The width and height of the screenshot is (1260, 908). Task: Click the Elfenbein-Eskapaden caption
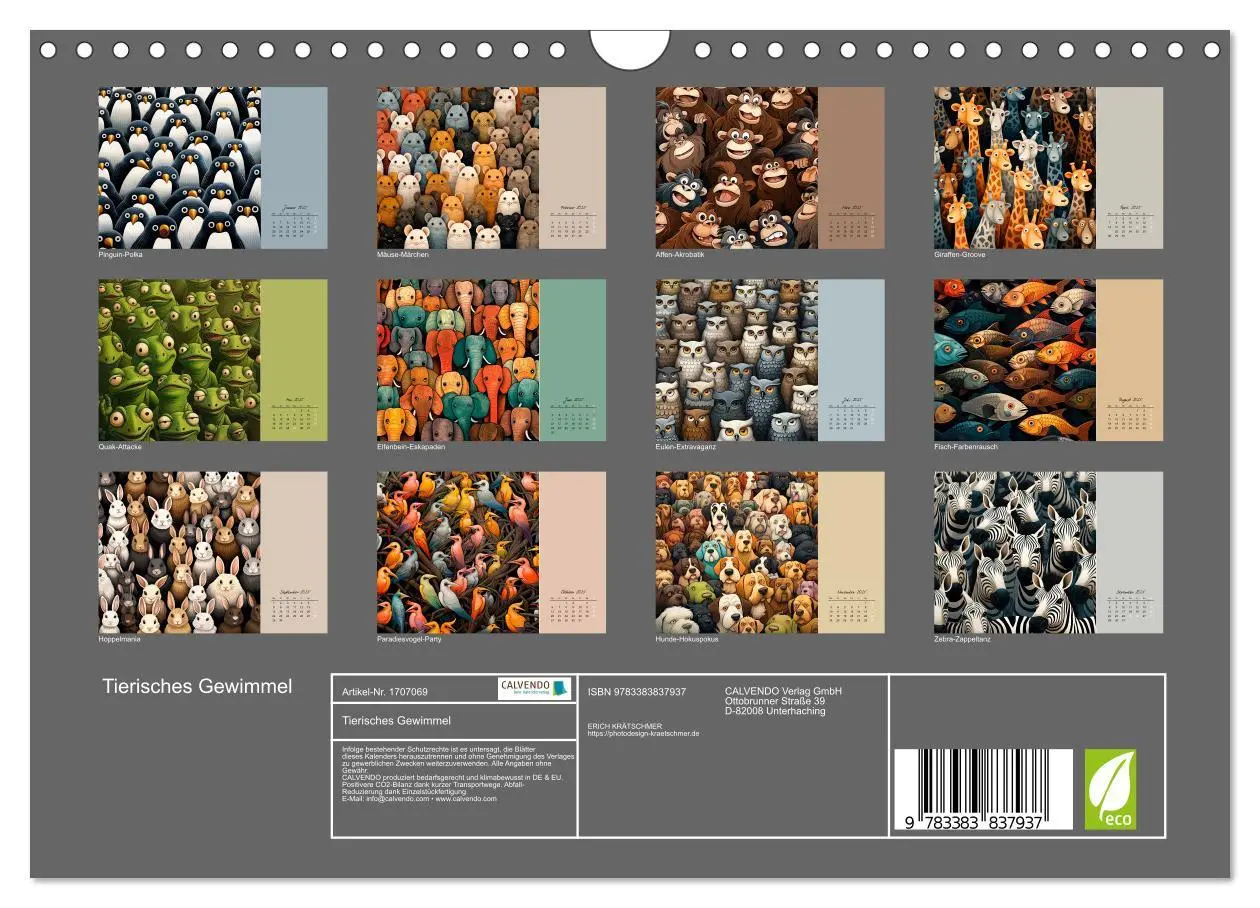[x=411, y=447]
